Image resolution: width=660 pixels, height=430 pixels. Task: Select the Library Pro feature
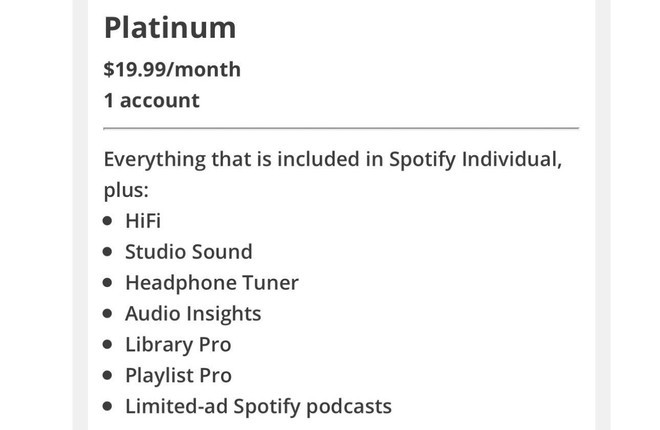point(178,345)
